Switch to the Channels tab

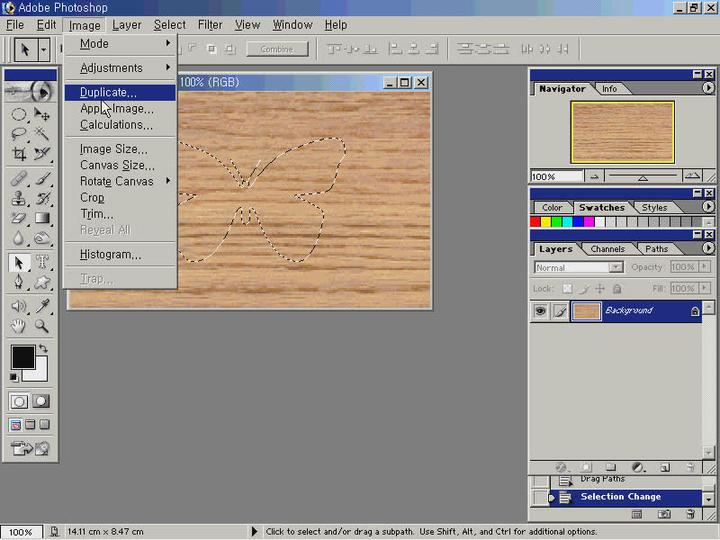click(x=608, y=249)
